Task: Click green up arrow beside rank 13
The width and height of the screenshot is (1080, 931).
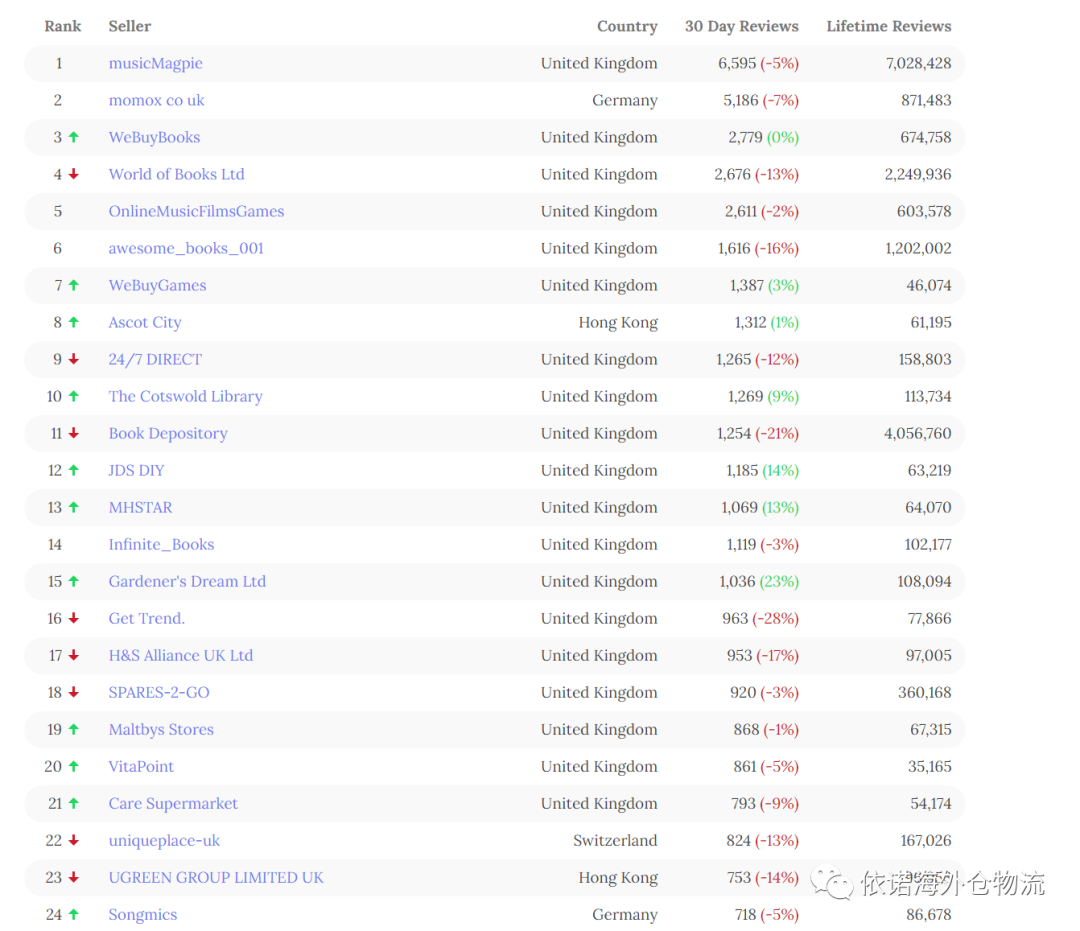Action: coord(74,508)
